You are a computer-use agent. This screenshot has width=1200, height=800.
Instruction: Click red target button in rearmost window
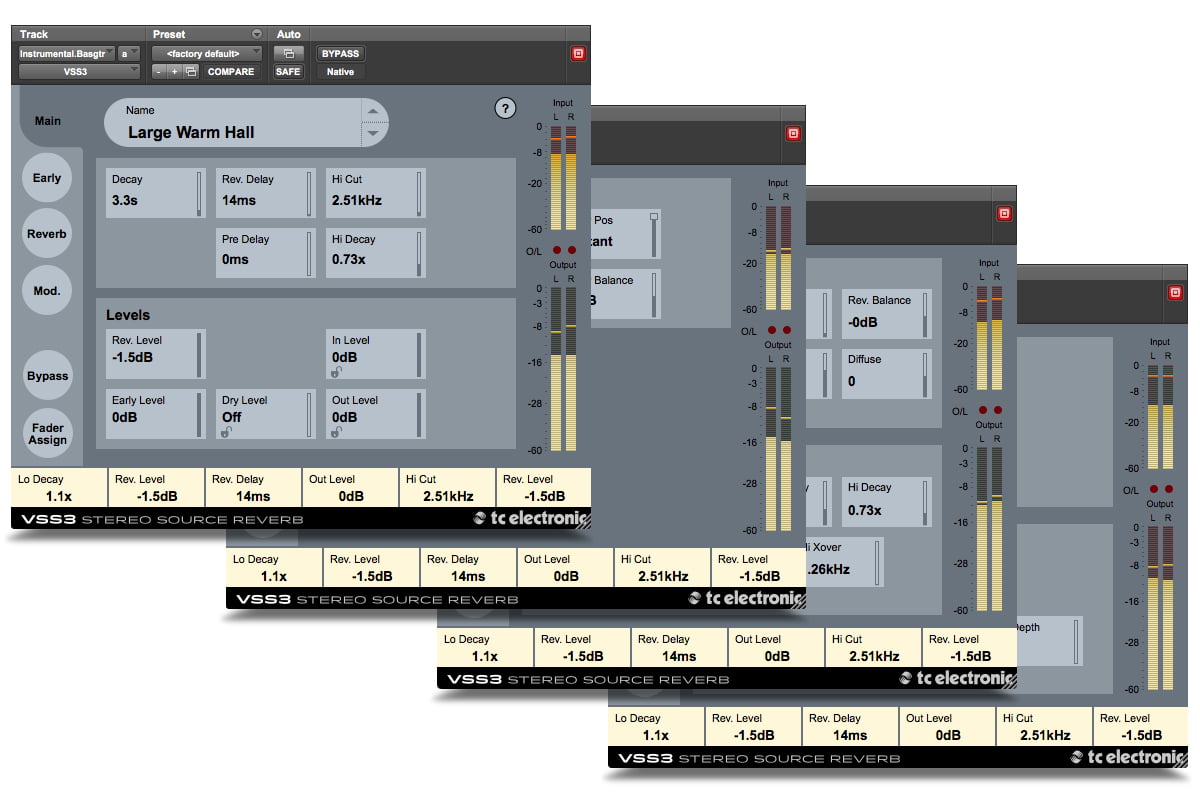point(1175,292)
